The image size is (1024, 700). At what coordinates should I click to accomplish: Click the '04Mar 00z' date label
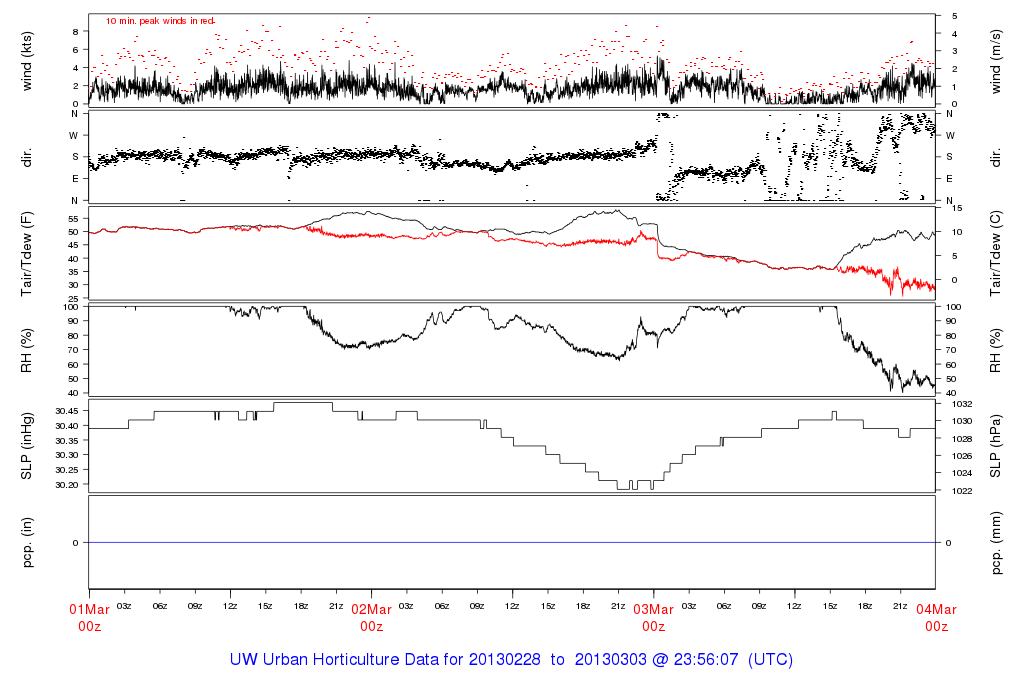[x=936, y=618]
